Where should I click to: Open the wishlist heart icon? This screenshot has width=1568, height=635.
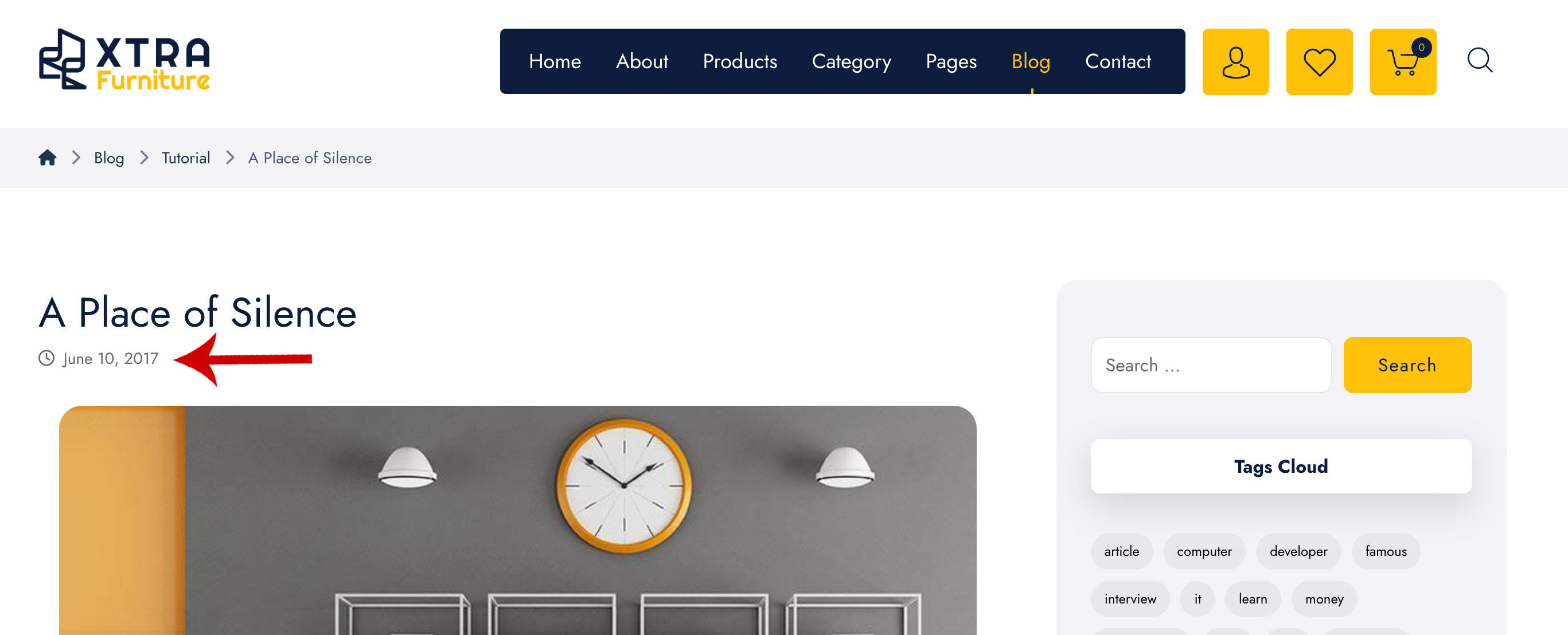tap(1319, 61)
